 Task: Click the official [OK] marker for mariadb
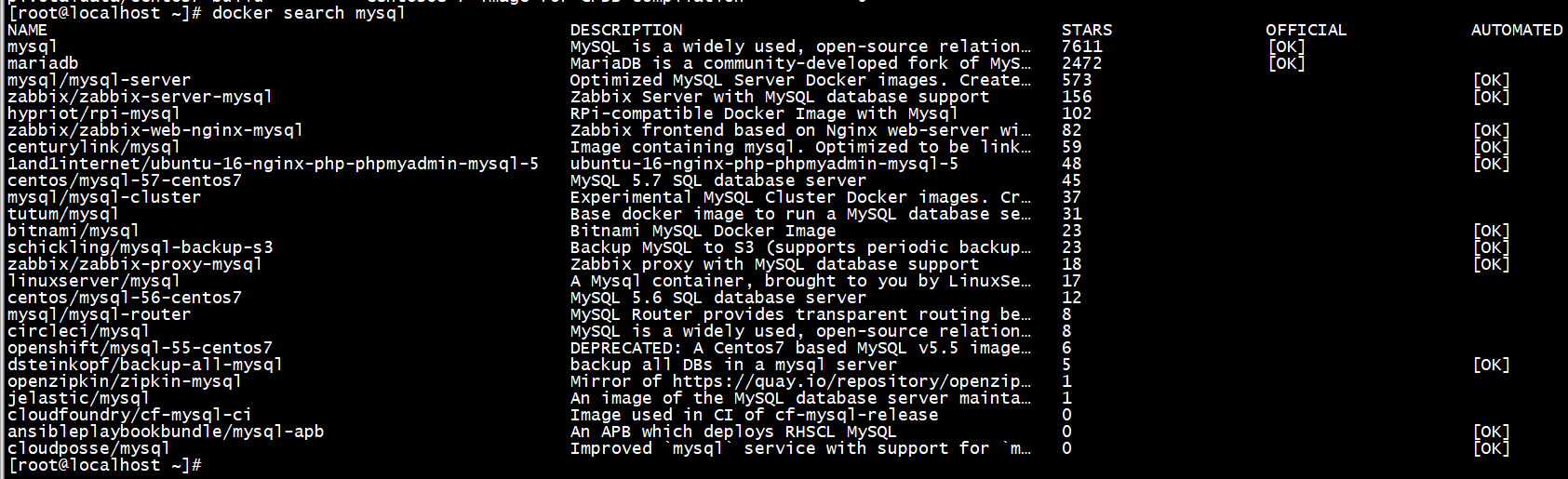(1286, 63)
